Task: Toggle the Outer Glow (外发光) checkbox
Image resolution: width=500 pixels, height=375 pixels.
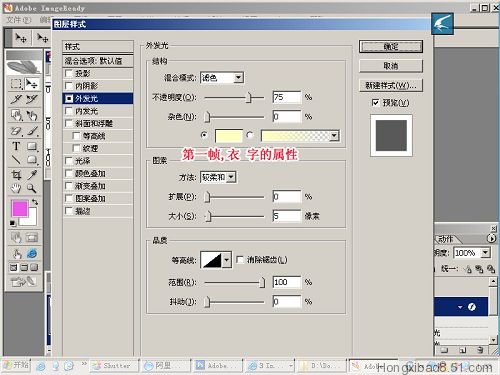Action: click(x=69, y=98)
